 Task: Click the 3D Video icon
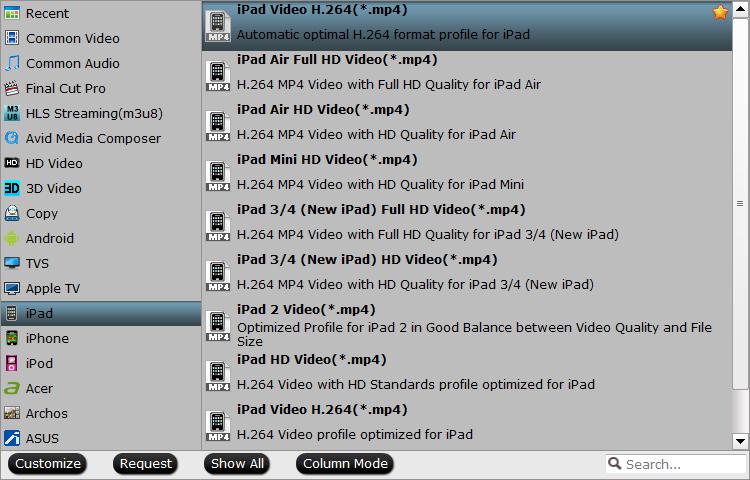click(x=11, y=188)
